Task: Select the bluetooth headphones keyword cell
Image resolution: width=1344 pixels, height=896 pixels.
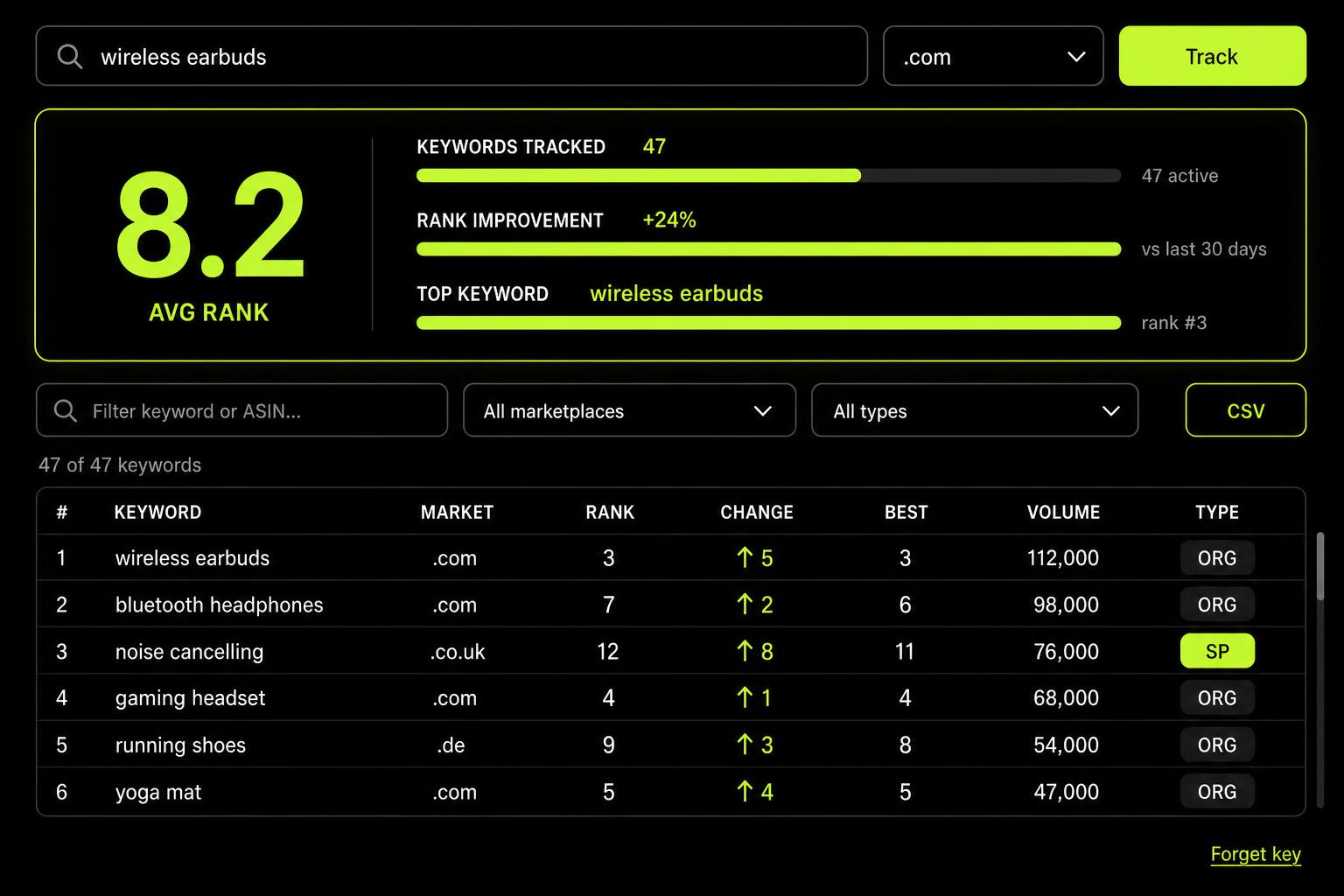Action: (x=220, y=604)
